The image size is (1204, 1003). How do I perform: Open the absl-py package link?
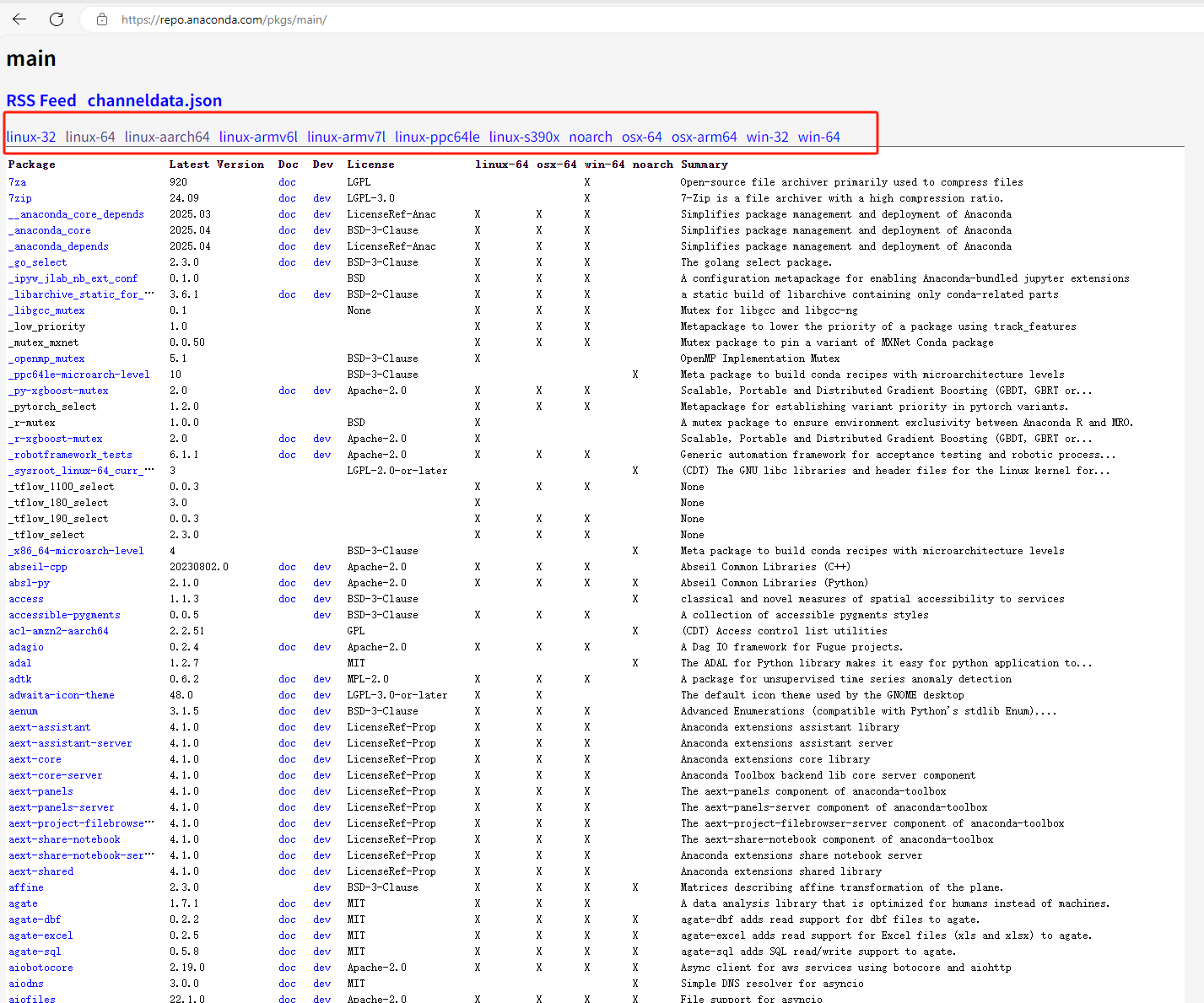(30, 583)
